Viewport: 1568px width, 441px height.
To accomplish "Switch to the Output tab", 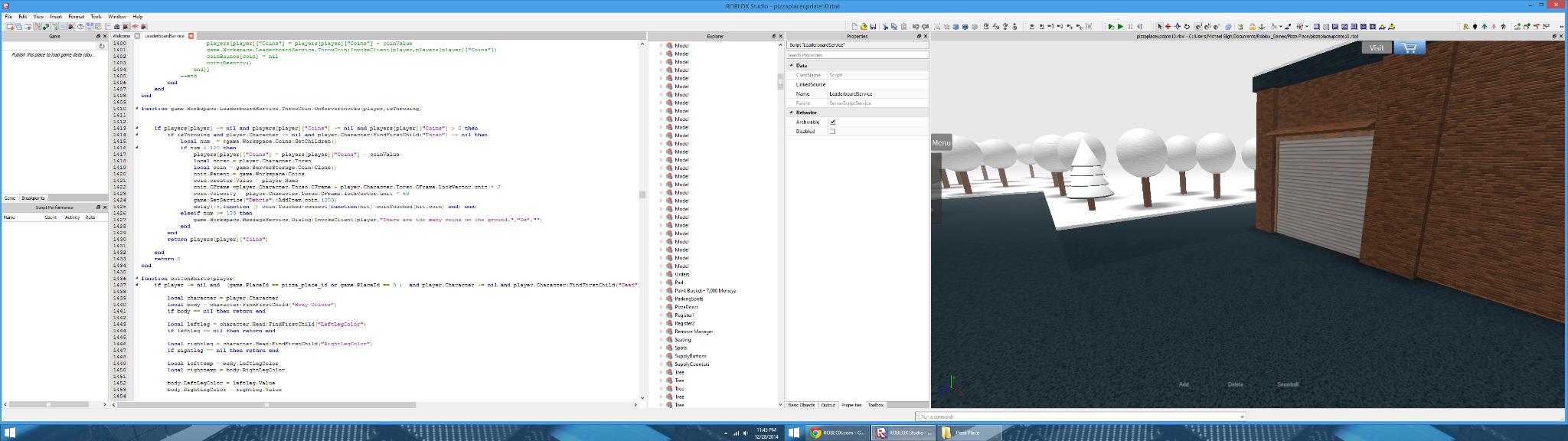I will pos(828,405).
